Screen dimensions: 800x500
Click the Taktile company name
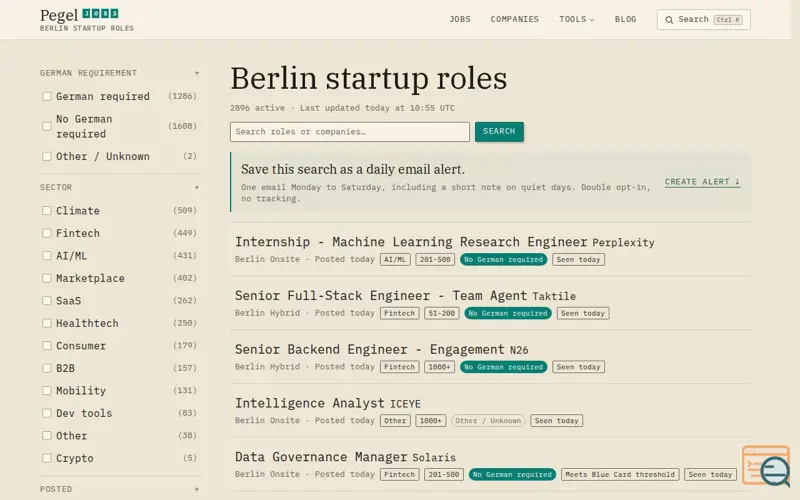pos(554,296)
